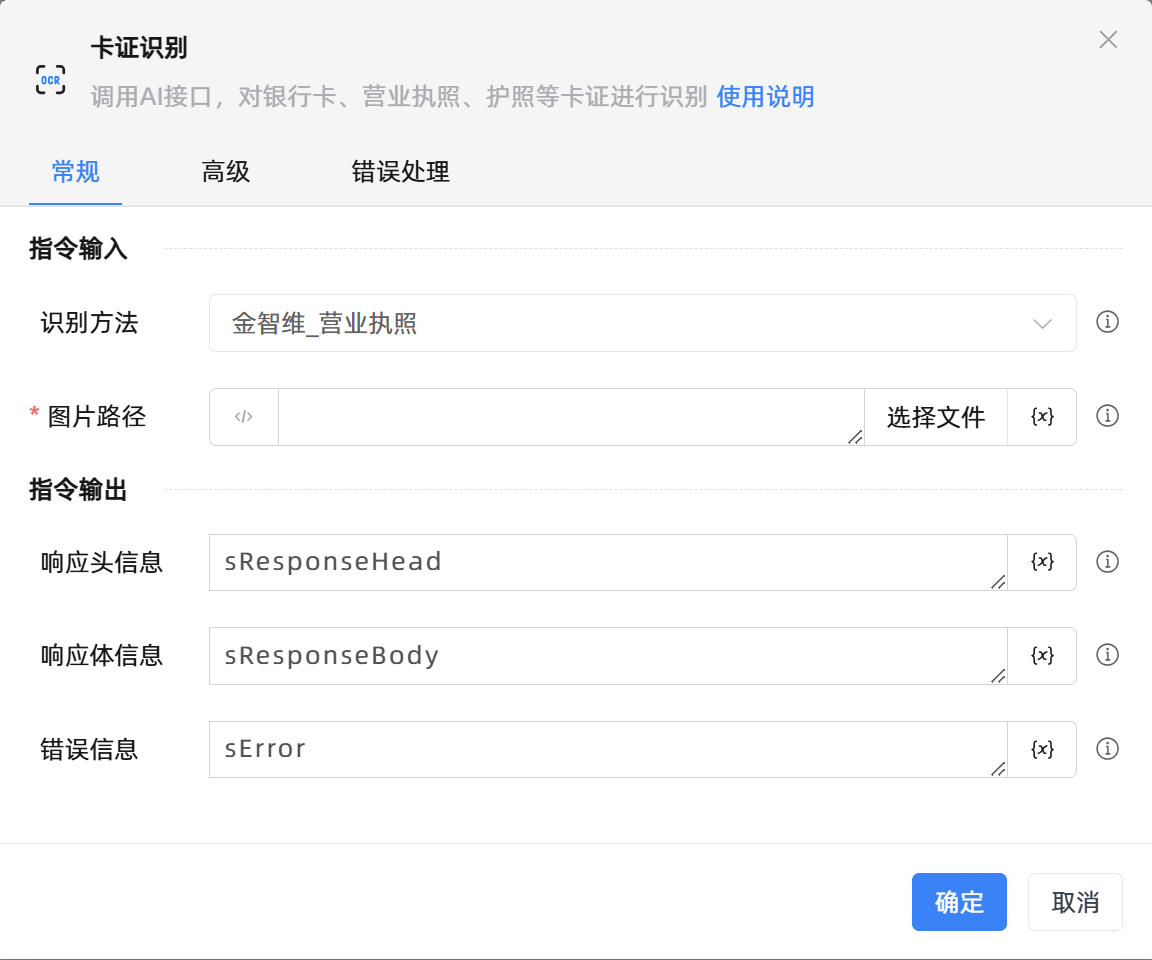Viewport: 1152px width, 960px height.
Task: Click {x} variable icon for 响应体信息
Action: pos(1041,655)
